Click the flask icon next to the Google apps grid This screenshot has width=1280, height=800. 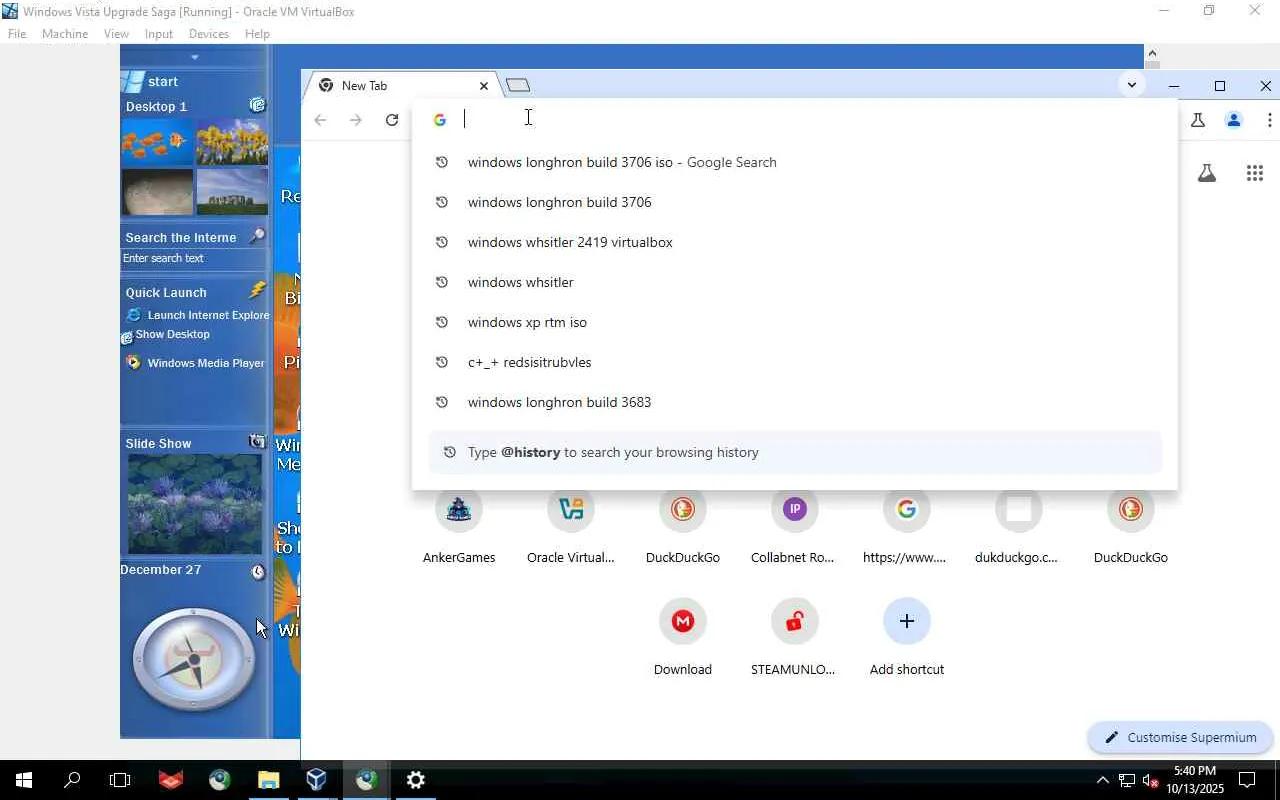coord(1207,173)
